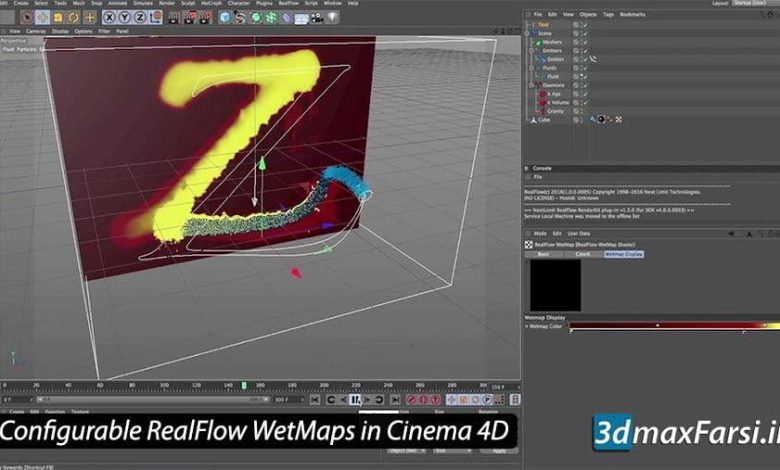Collapse the Scene node
780x470 pixels.
[x=528, y=33]
